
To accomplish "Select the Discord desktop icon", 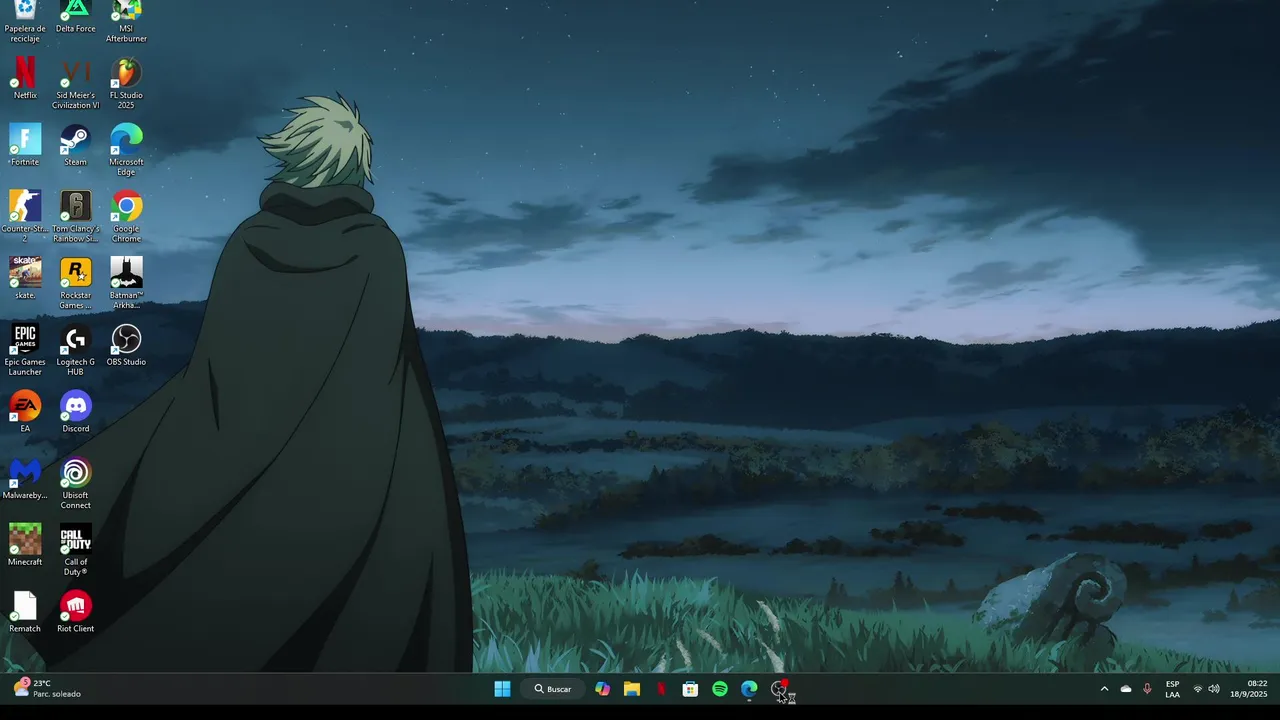I will (76, 412).
